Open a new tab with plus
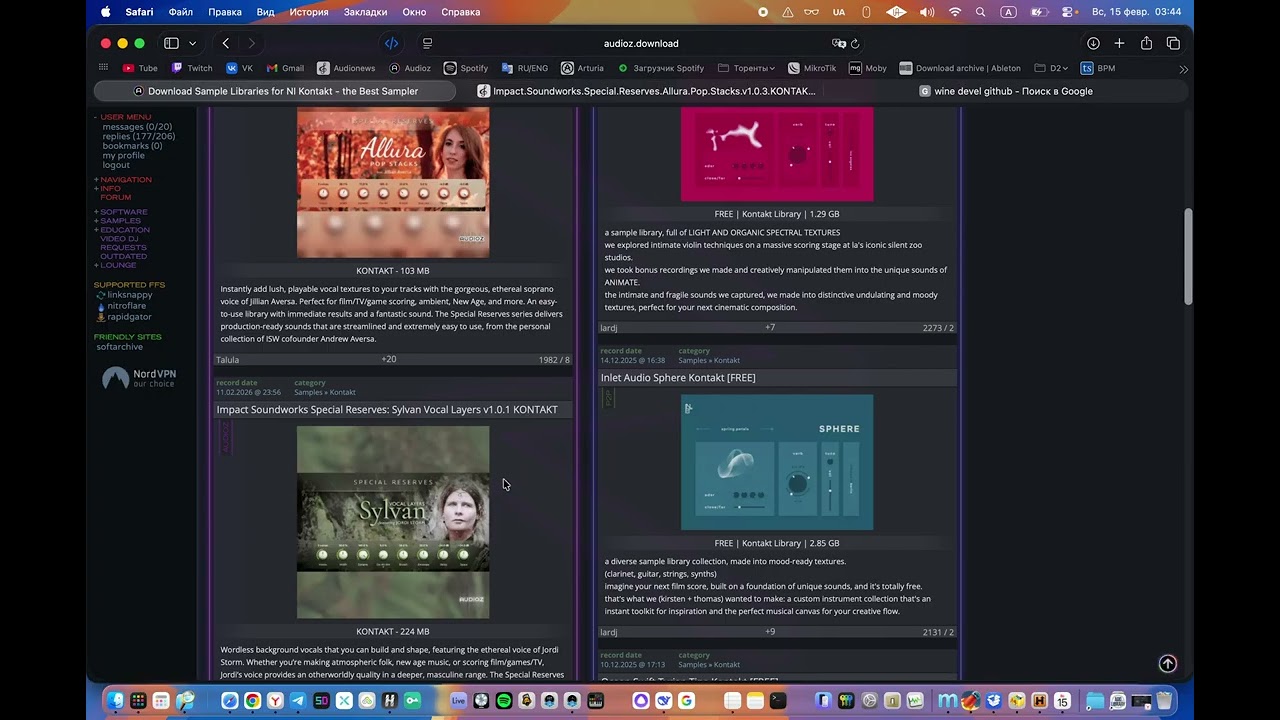The width and height of the screenshot is (1280, 720). (x=1119, y=43)
